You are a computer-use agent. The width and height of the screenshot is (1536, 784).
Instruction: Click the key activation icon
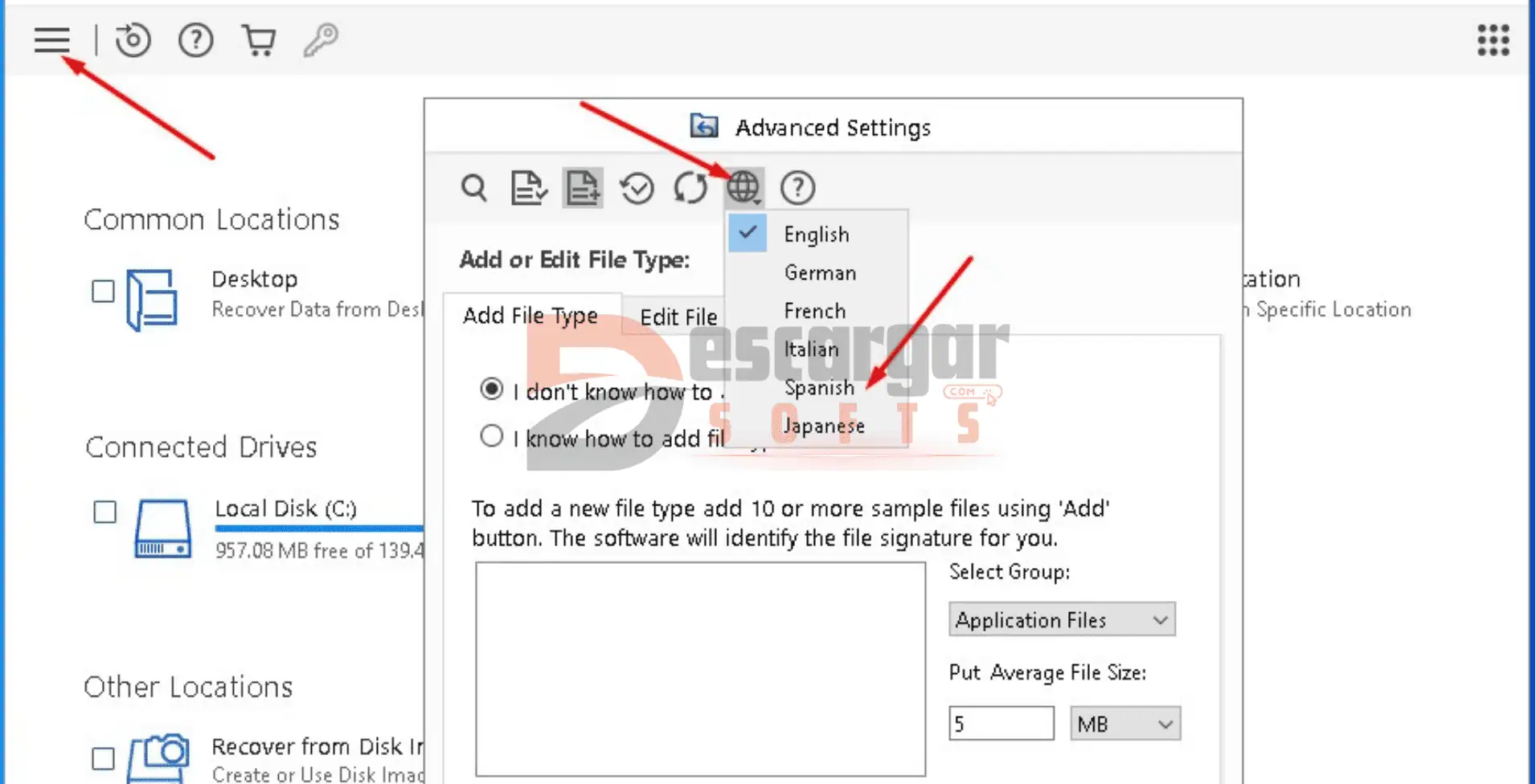(x=321, y=39)
